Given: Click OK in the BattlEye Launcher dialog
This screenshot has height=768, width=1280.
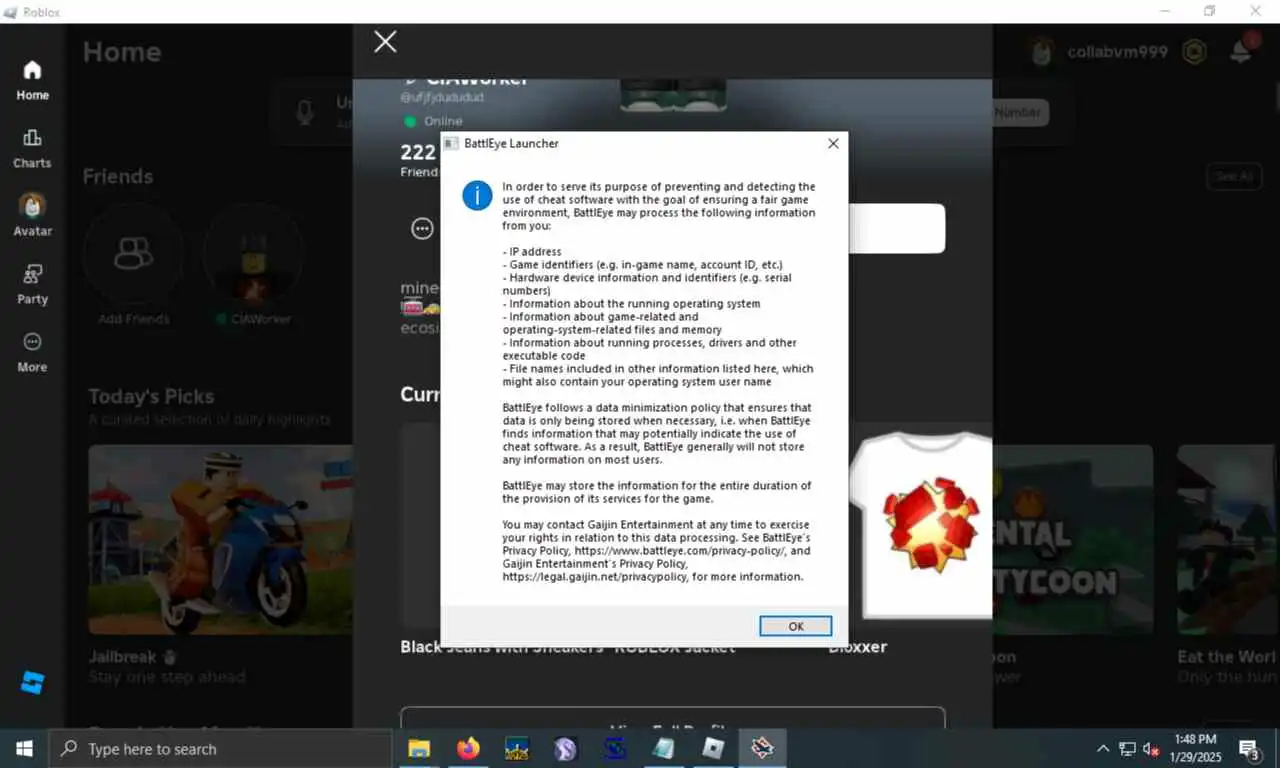Looking at the screenshot, I should 795,626.
